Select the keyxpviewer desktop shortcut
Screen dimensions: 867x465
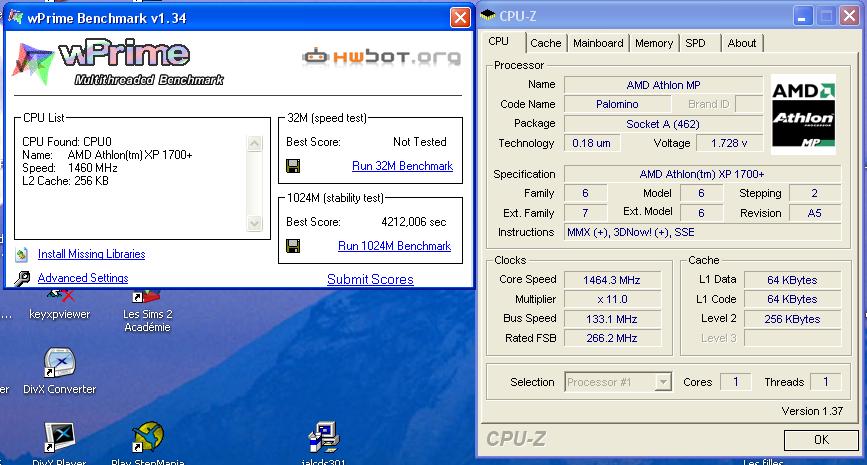(x=60, y=305)
